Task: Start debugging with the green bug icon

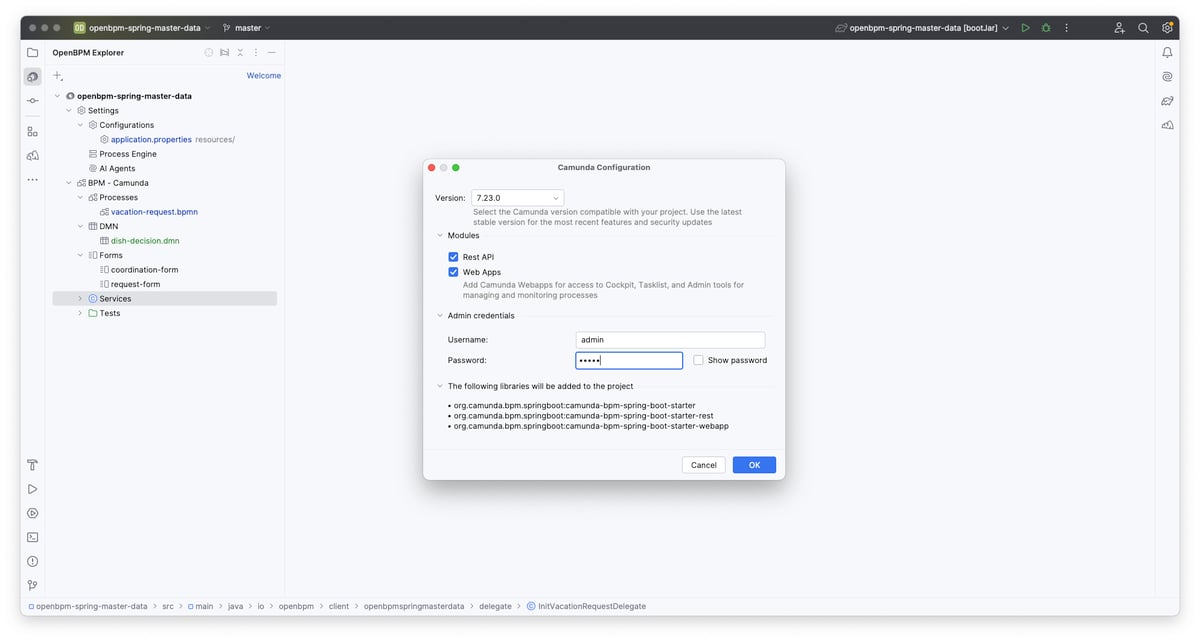Action: [x=1046, y=28]
